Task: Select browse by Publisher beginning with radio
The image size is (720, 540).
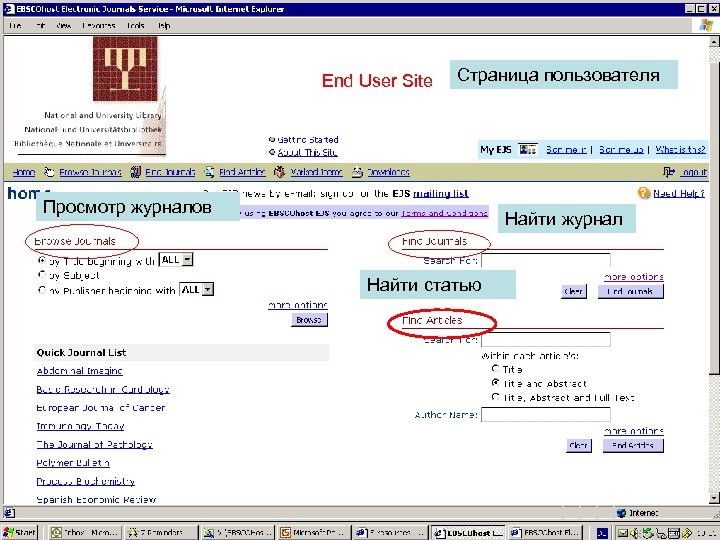Action: click(42, 290)
